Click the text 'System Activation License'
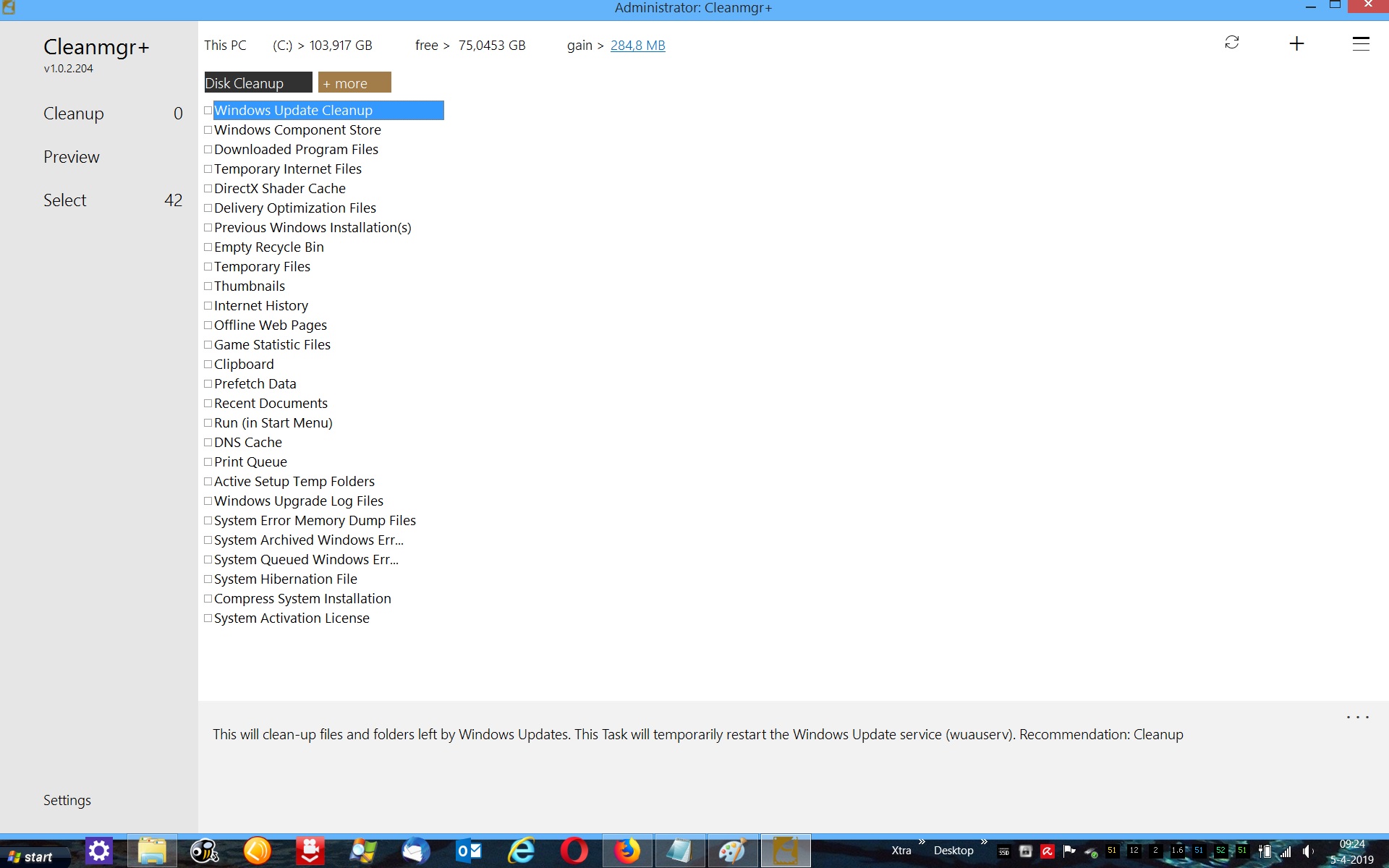Image resolution: width=1389 pixels, height=868 pixels. click(x=292, y=618)
